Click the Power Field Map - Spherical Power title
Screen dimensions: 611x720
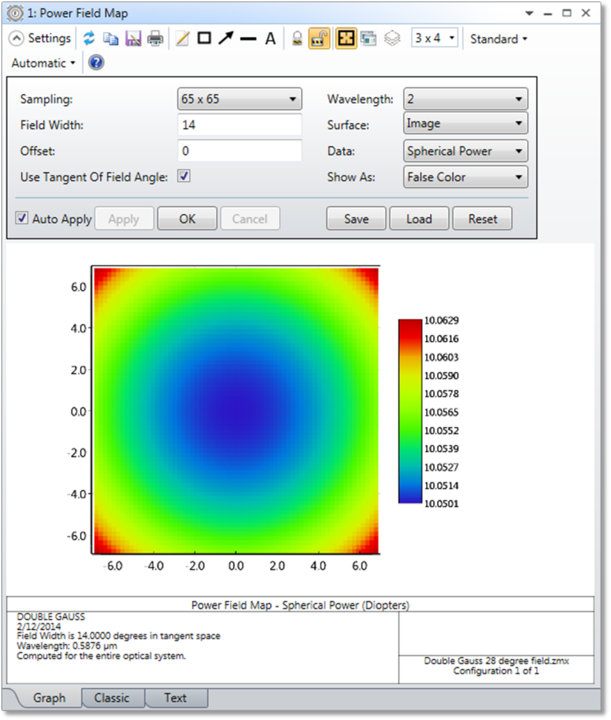click(300, 605)
